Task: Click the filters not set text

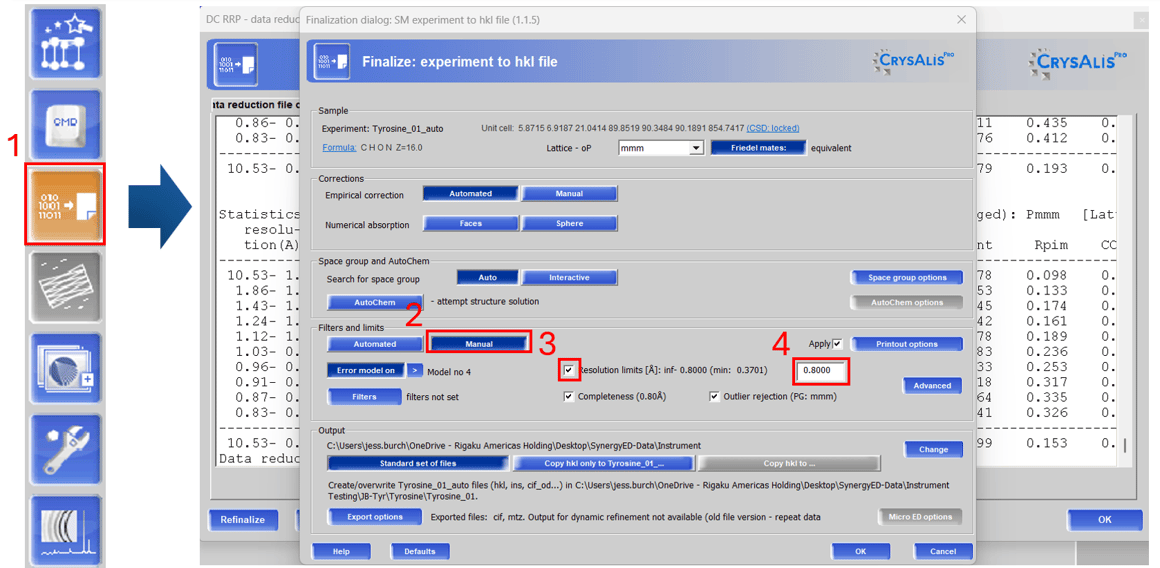Action: 433,397
